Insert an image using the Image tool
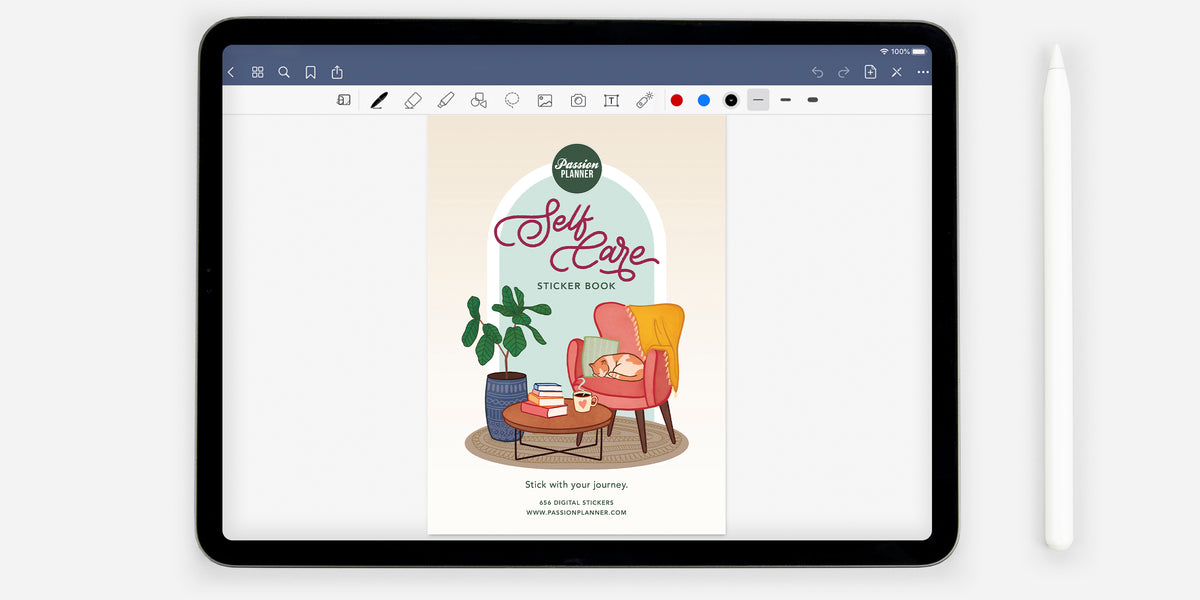 click(x=546, y=100)
